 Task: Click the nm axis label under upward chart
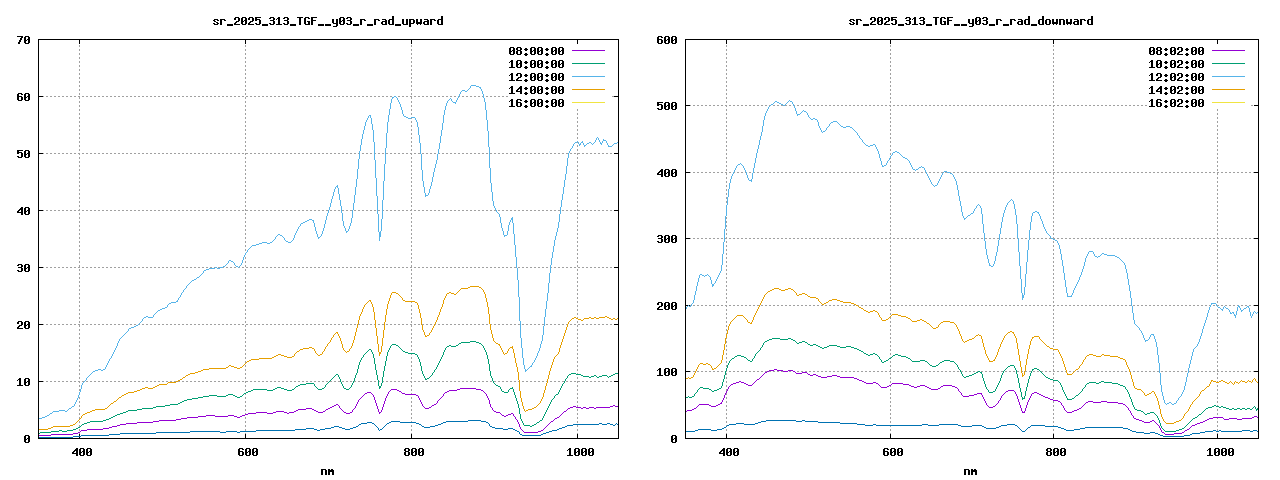tap(328, 471)
